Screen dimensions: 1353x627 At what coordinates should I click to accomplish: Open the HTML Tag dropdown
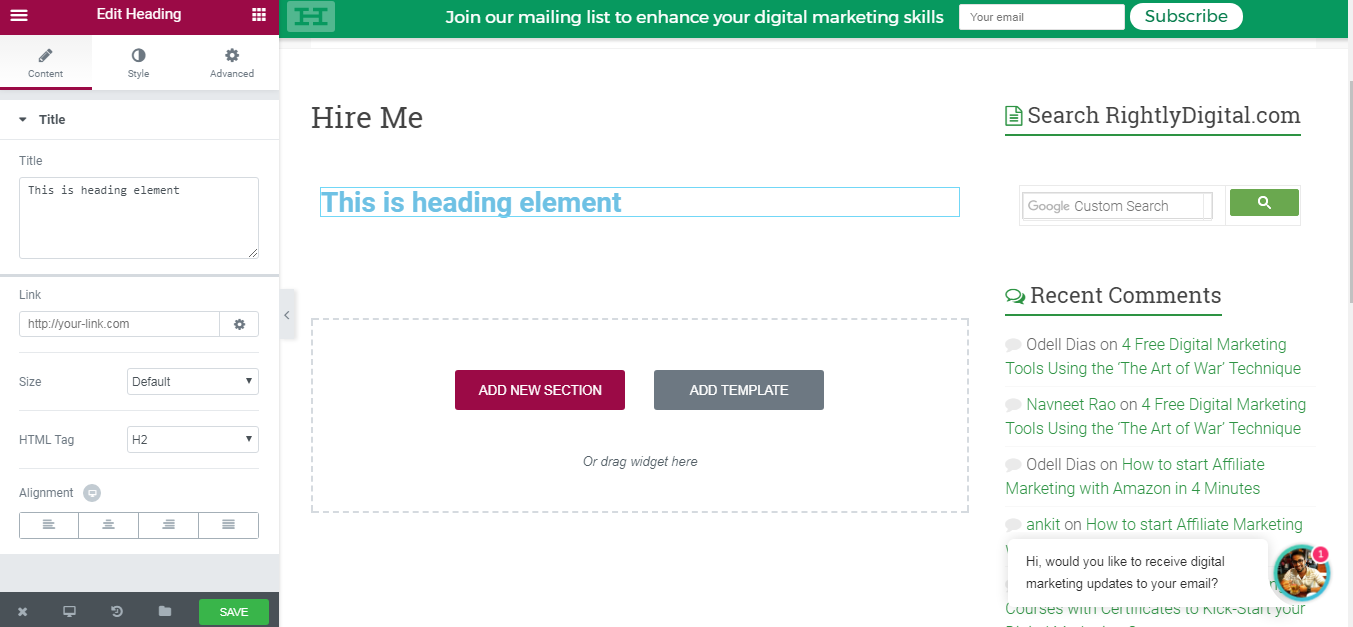(193, 439)
